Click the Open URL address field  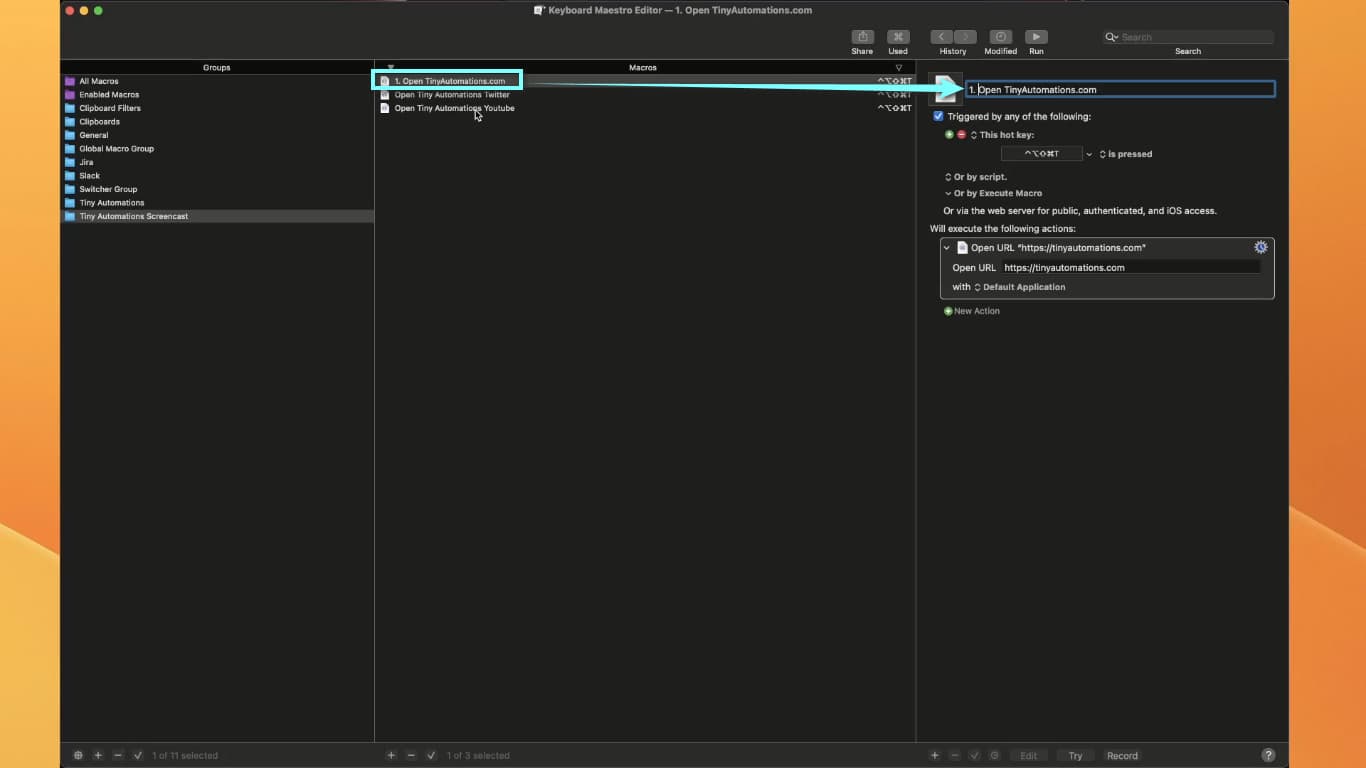pyautogui.click(x=1131, y=268)
